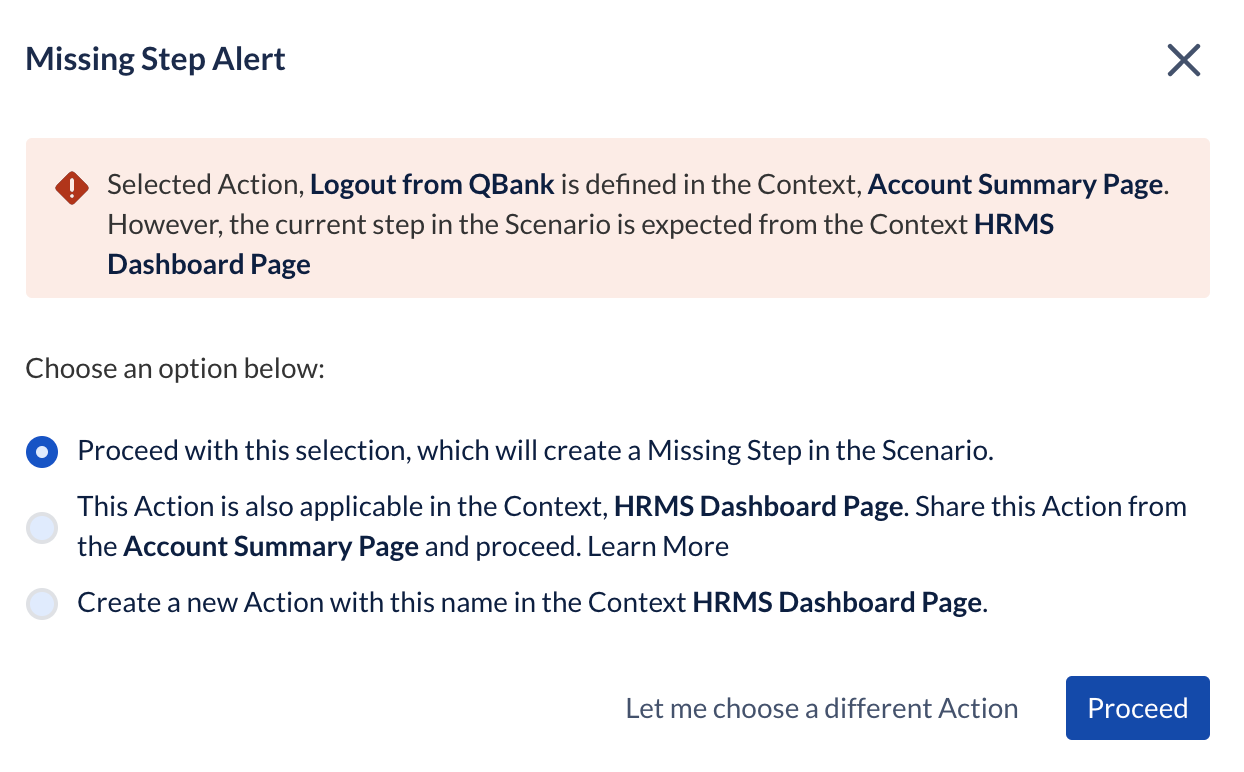Image resolution: width=1244 pixels, height=772 pixels.
Task: Open the Learn More link
Action: tap(658, 547)
